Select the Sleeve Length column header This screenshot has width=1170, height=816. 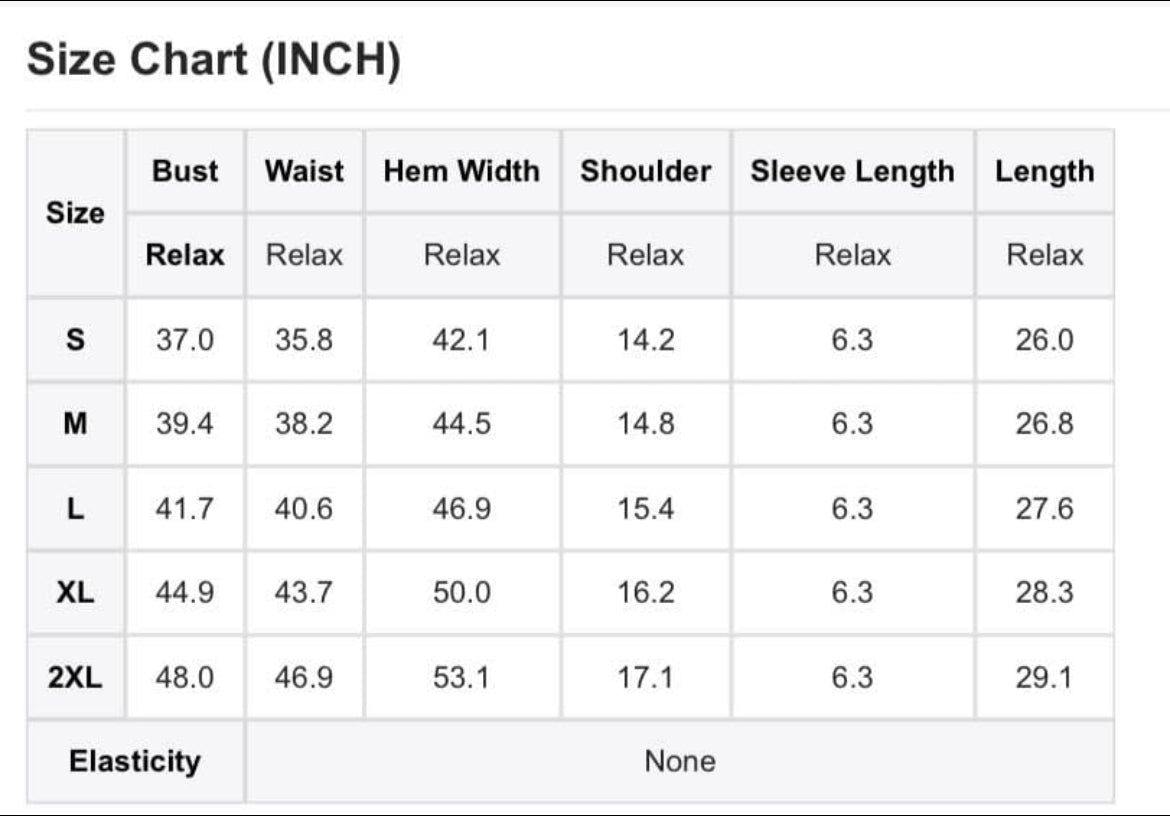tap(853, 171)
